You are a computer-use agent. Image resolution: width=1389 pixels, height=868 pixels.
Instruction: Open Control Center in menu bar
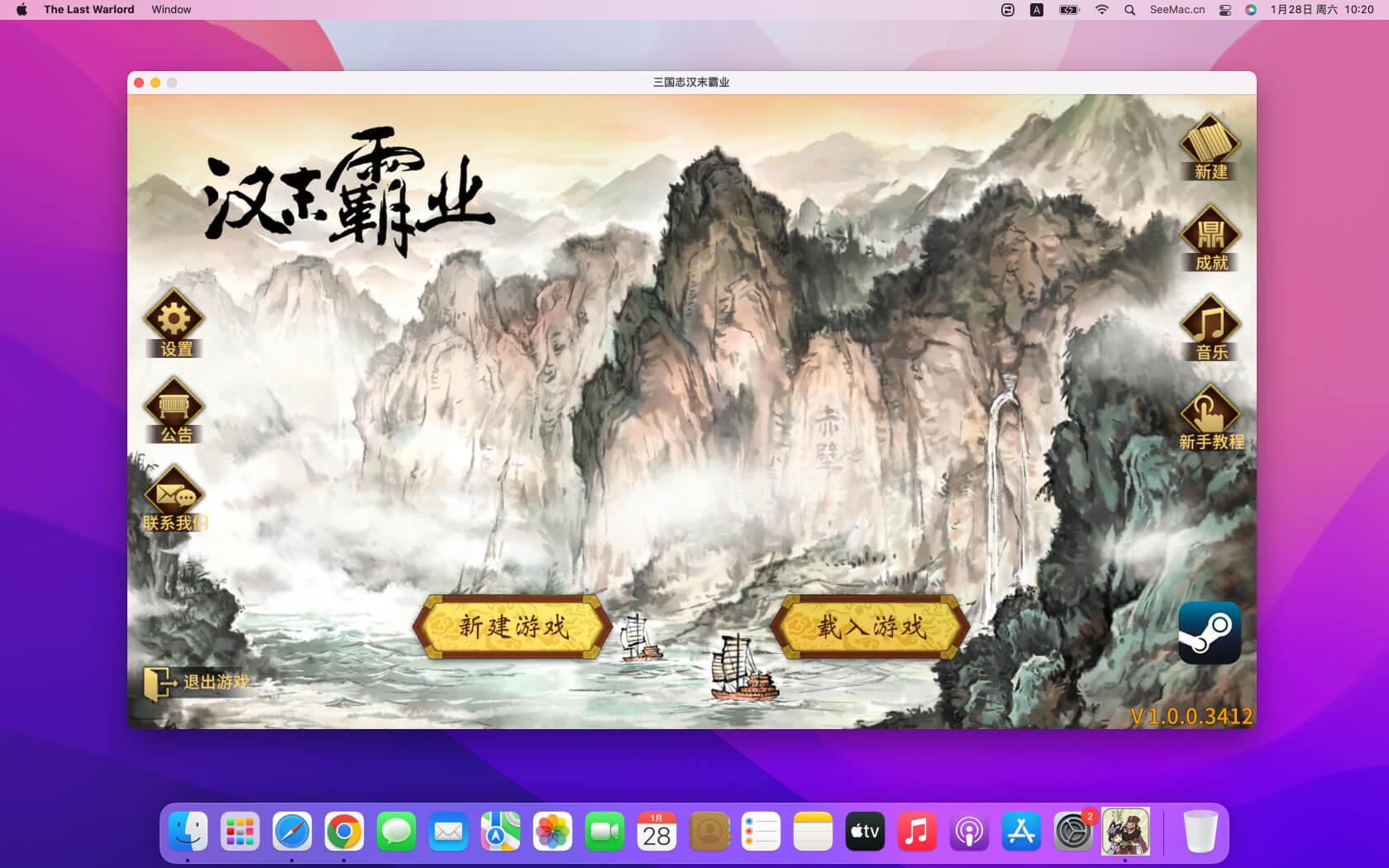point(1225,10)
